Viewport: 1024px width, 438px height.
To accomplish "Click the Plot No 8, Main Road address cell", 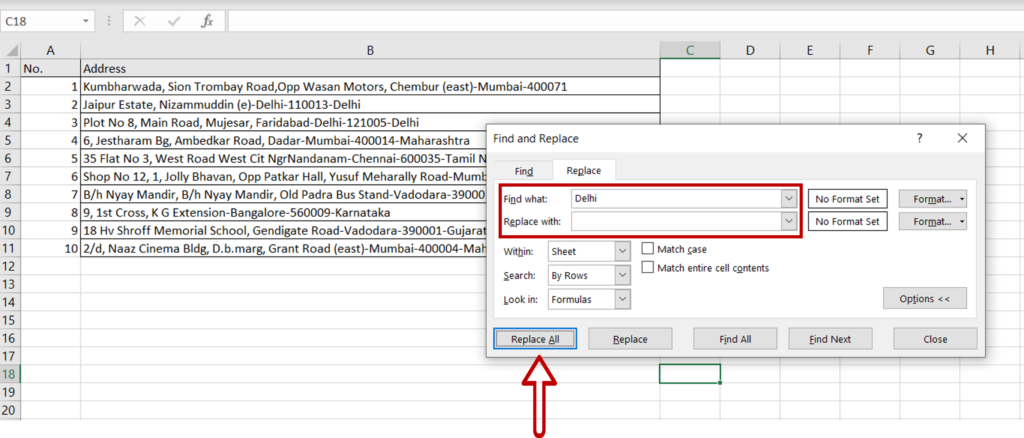I will (370, 122).
